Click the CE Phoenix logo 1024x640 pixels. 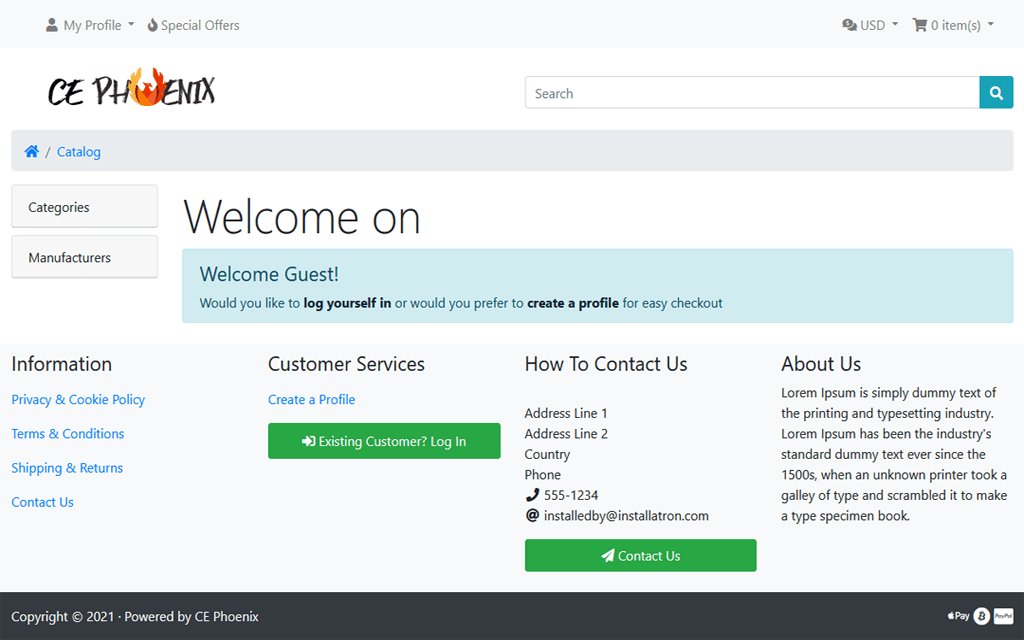click(131, 88)
